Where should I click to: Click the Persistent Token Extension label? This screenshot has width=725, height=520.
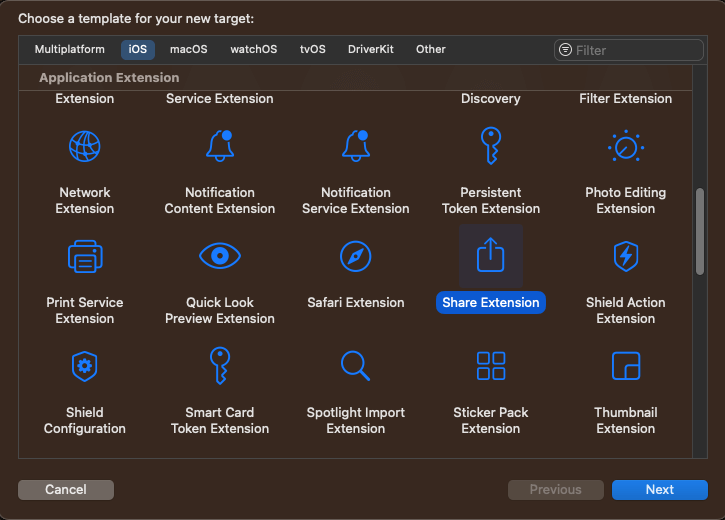click(x=491, y=201)
